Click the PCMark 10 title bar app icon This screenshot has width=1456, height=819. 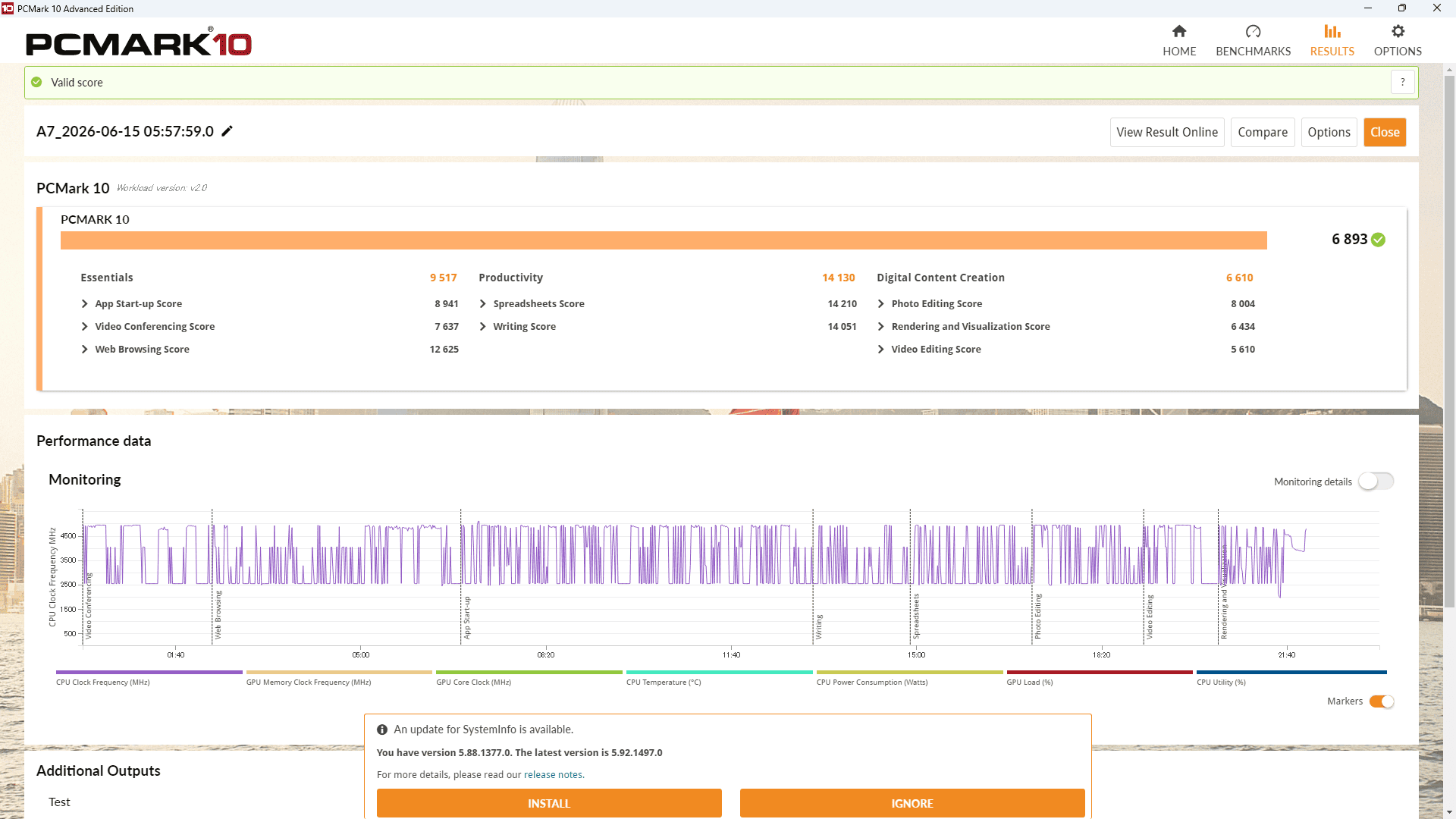coord(8,8)
